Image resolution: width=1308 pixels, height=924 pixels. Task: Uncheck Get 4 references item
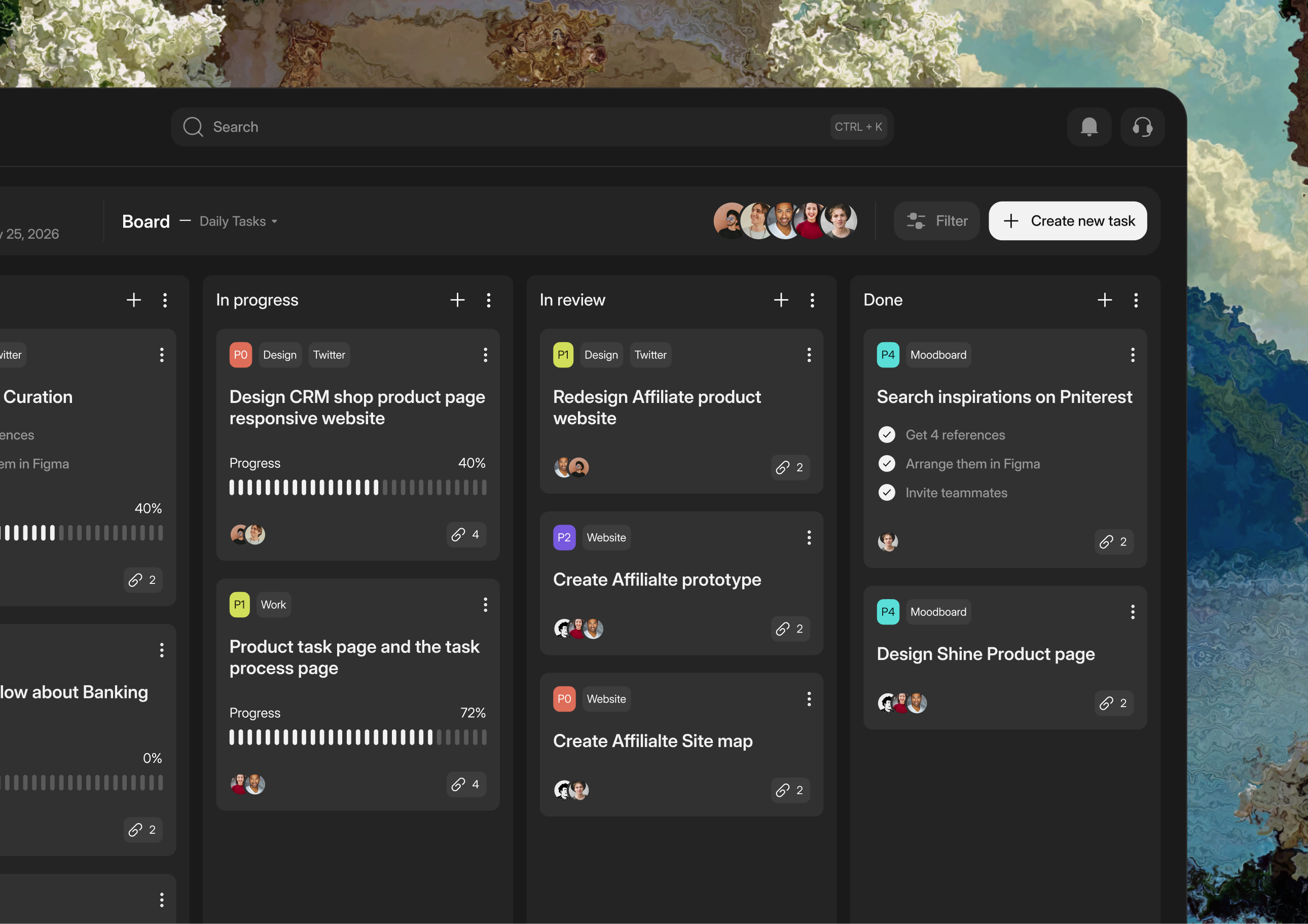coord(886,435)
